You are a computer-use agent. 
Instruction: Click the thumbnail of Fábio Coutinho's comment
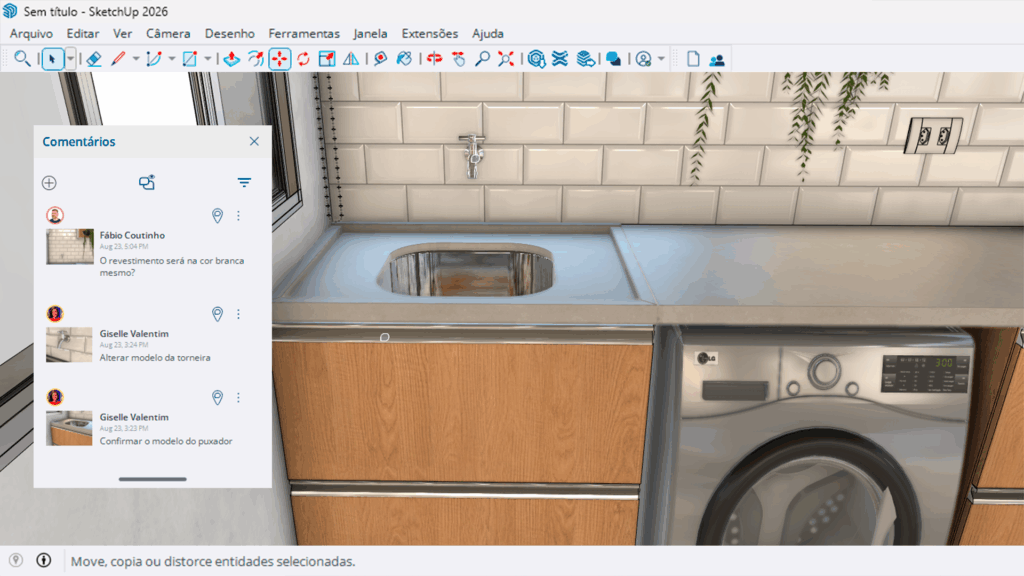coord(70,246)
